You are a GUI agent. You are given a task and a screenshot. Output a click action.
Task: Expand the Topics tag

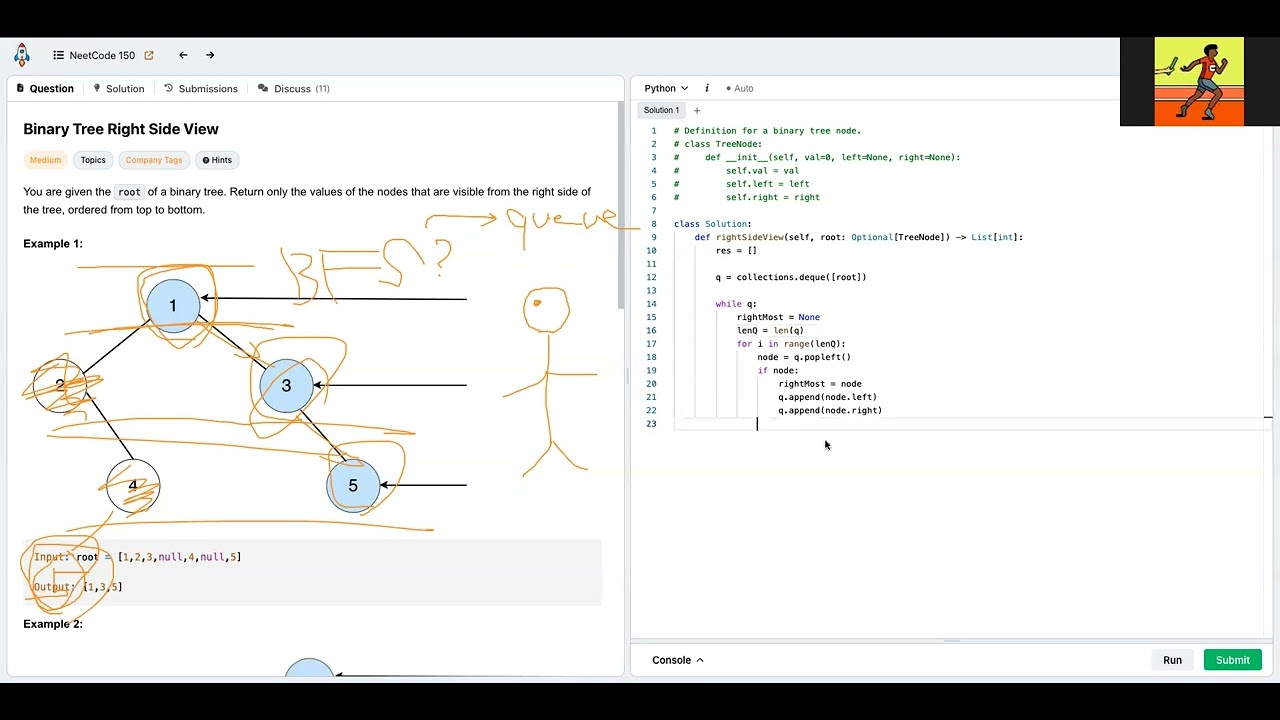click(93, 160)
